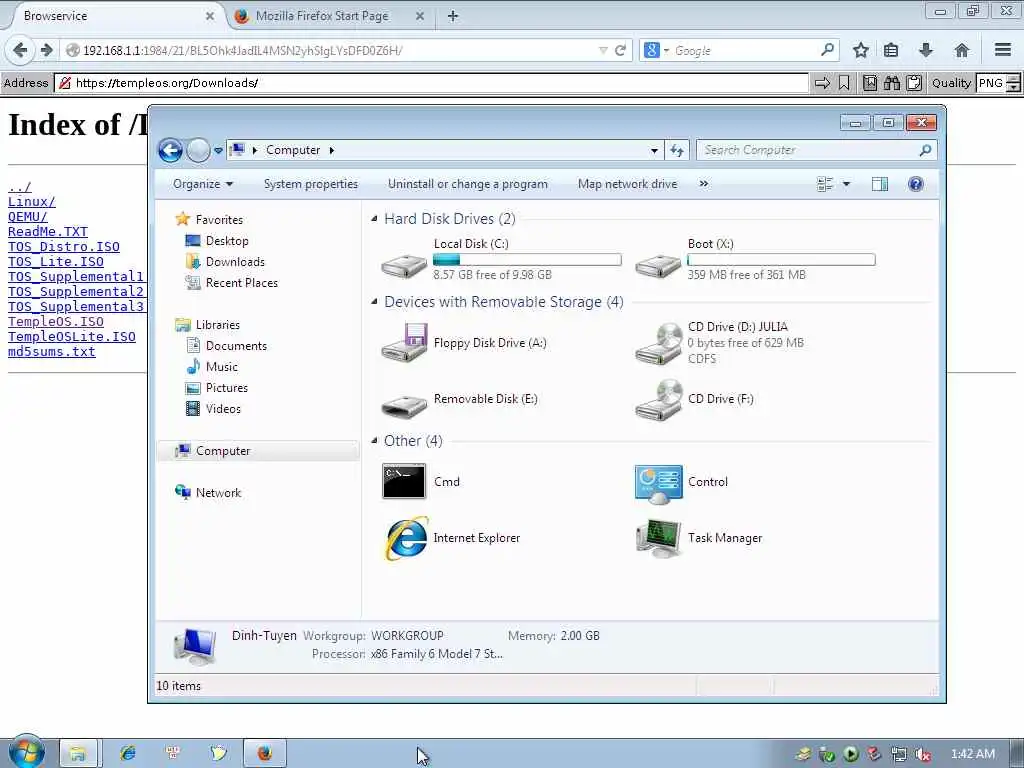Select the Boot (X:) drive
Screen dimensions: 1024x768
[755, 260]
